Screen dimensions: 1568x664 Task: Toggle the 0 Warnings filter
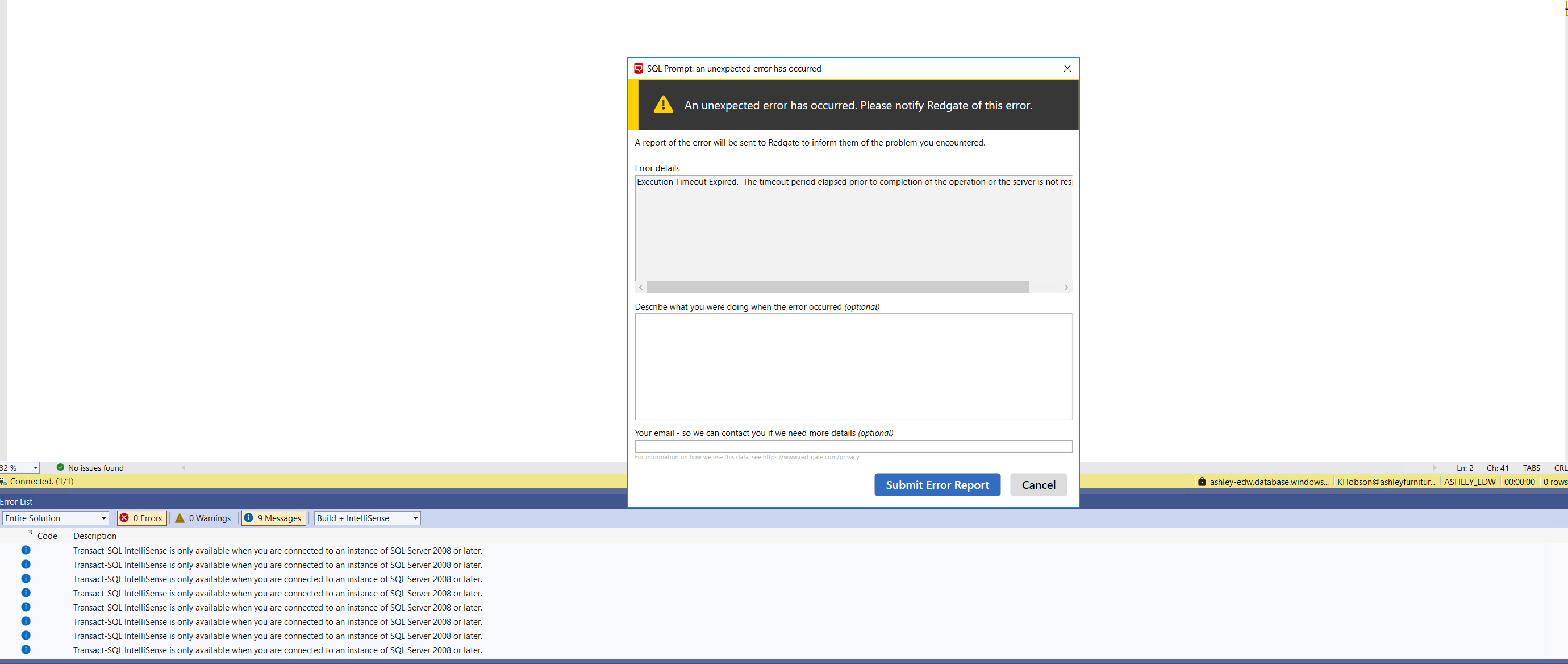[x=203, y=518]
